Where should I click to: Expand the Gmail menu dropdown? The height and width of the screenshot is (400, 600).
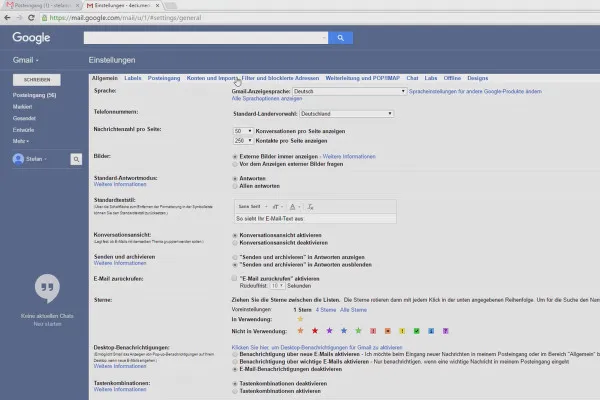click(x=25, y=60)
